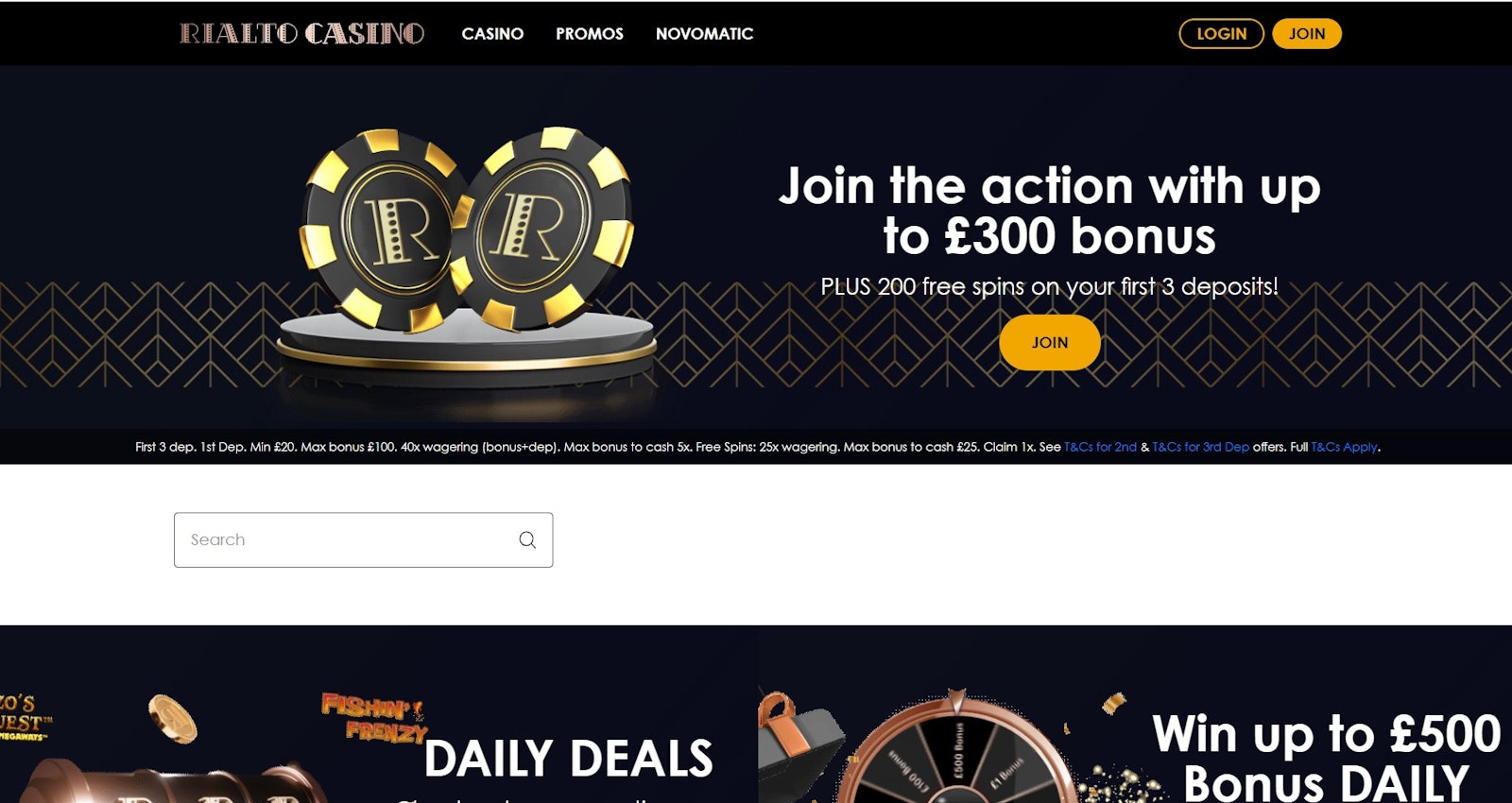Click the JOIN button under bonus offer
This screenshot has width=1512, height=803.
1050,343
